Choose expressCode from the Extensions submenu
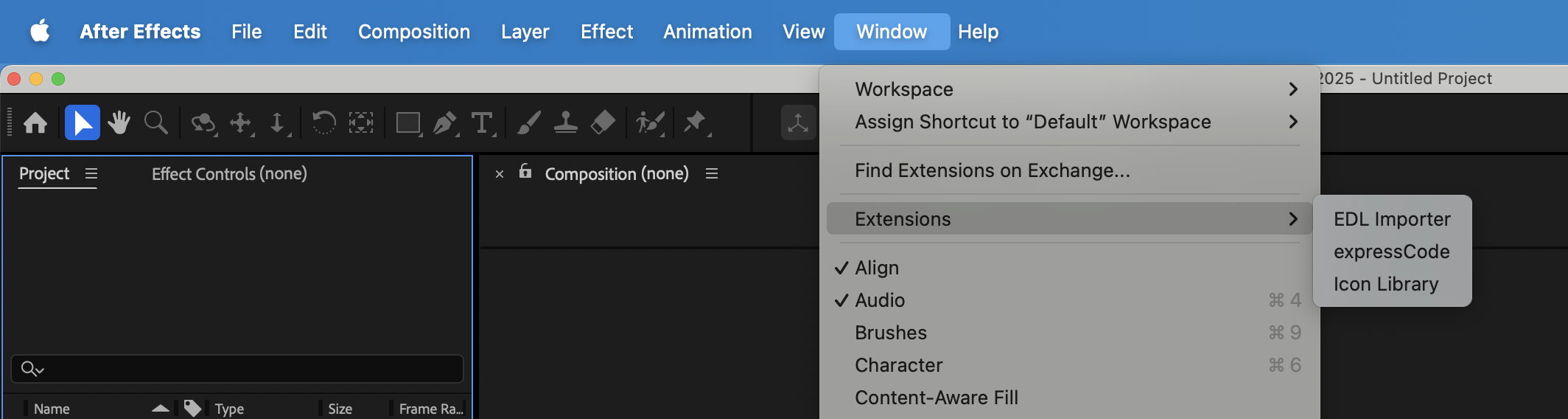This screenshot has width=1568, height=419. click(x=1391, y=252)
